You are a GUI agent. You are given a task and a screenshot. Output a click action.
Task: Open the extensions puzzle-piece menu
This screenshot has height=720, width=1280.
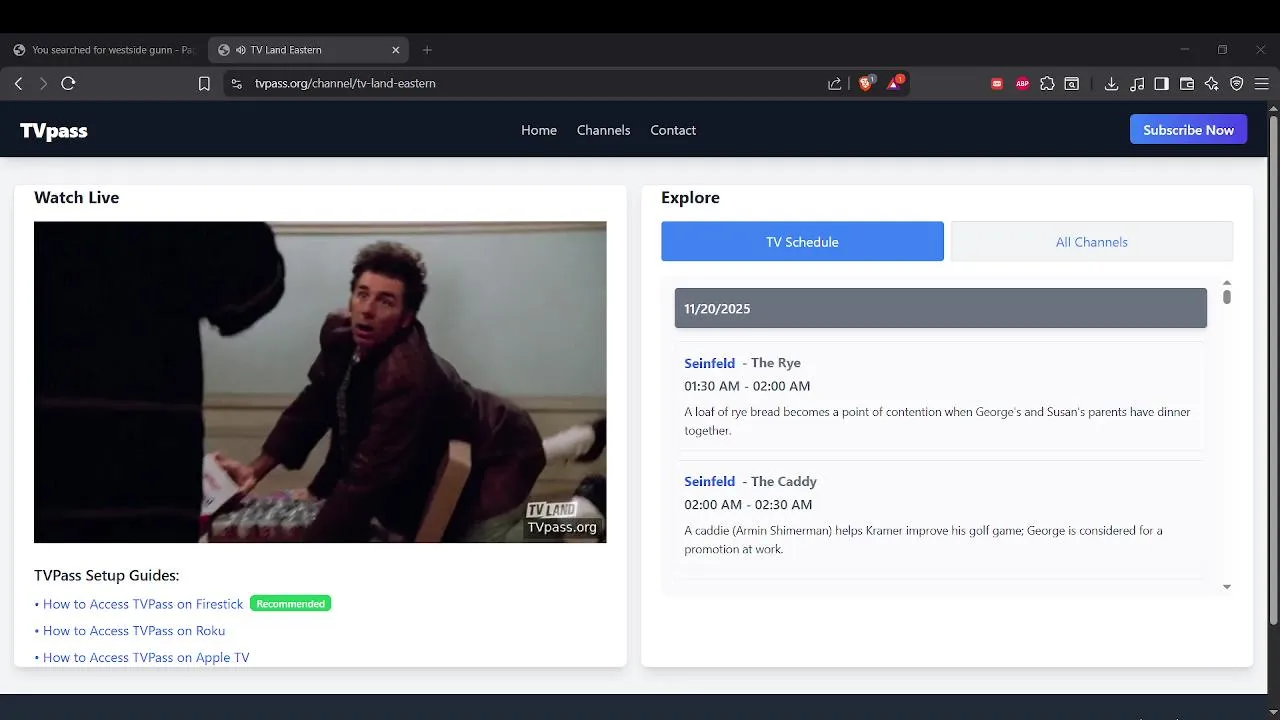click(1047, 84)
